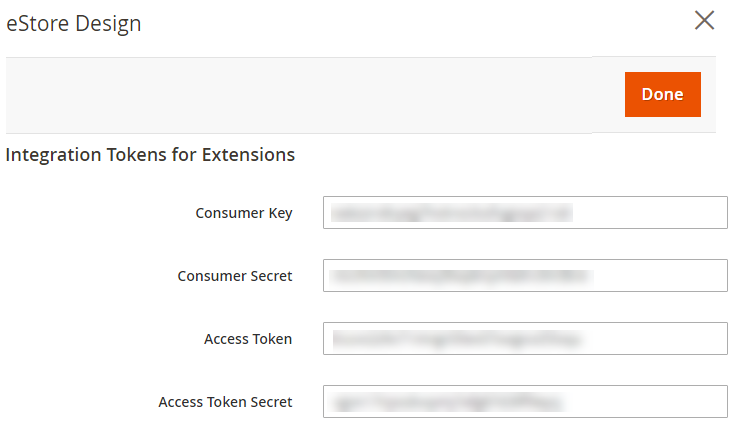Click the Integration Tokens for Extensions heading
Viewport: 732px width, 422px height.
150,155
